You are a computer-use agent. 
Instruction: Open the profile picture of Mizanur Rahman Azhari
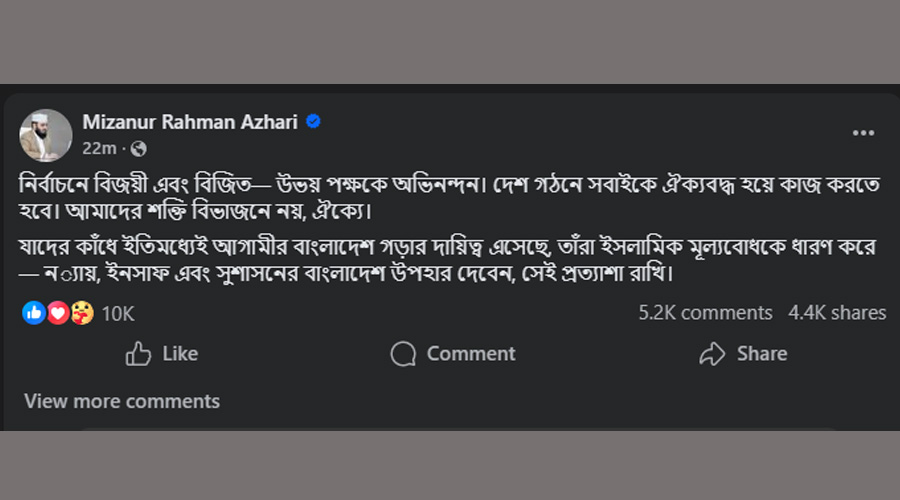point(46,135)
